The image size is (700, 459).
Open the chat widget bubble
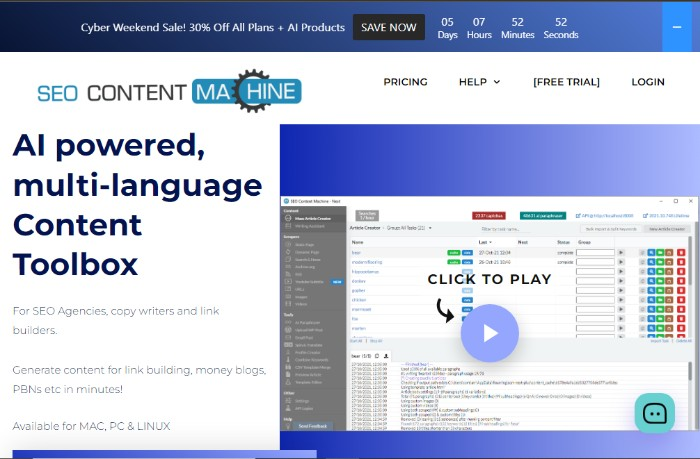654,413
